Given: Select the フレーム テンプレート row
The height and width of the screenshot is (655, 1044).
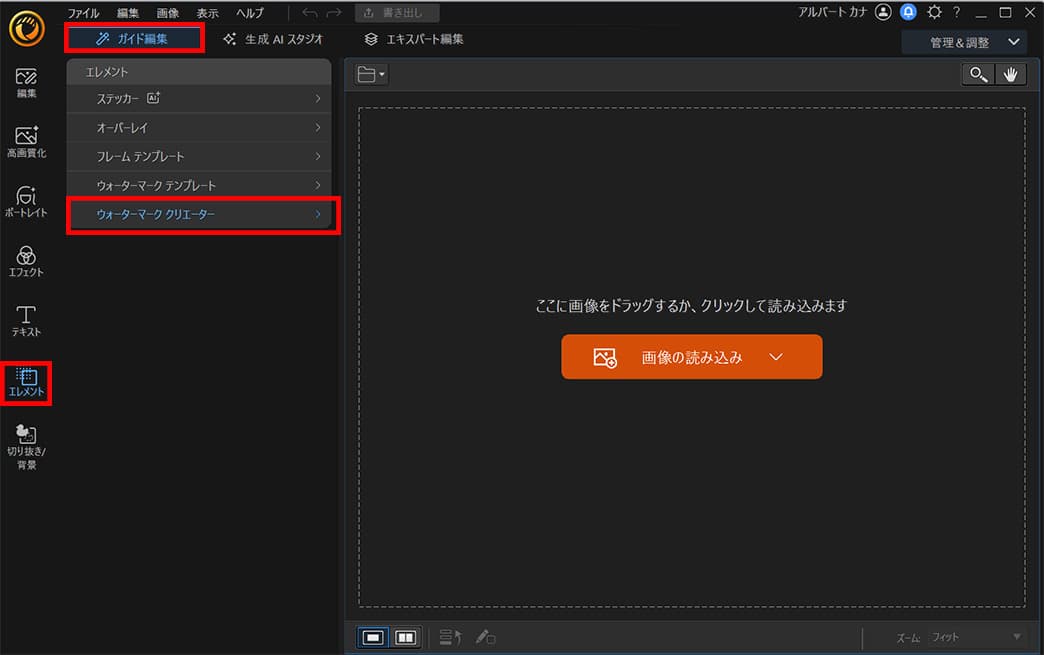Looking at the screenshot, I should click(199, 156).
